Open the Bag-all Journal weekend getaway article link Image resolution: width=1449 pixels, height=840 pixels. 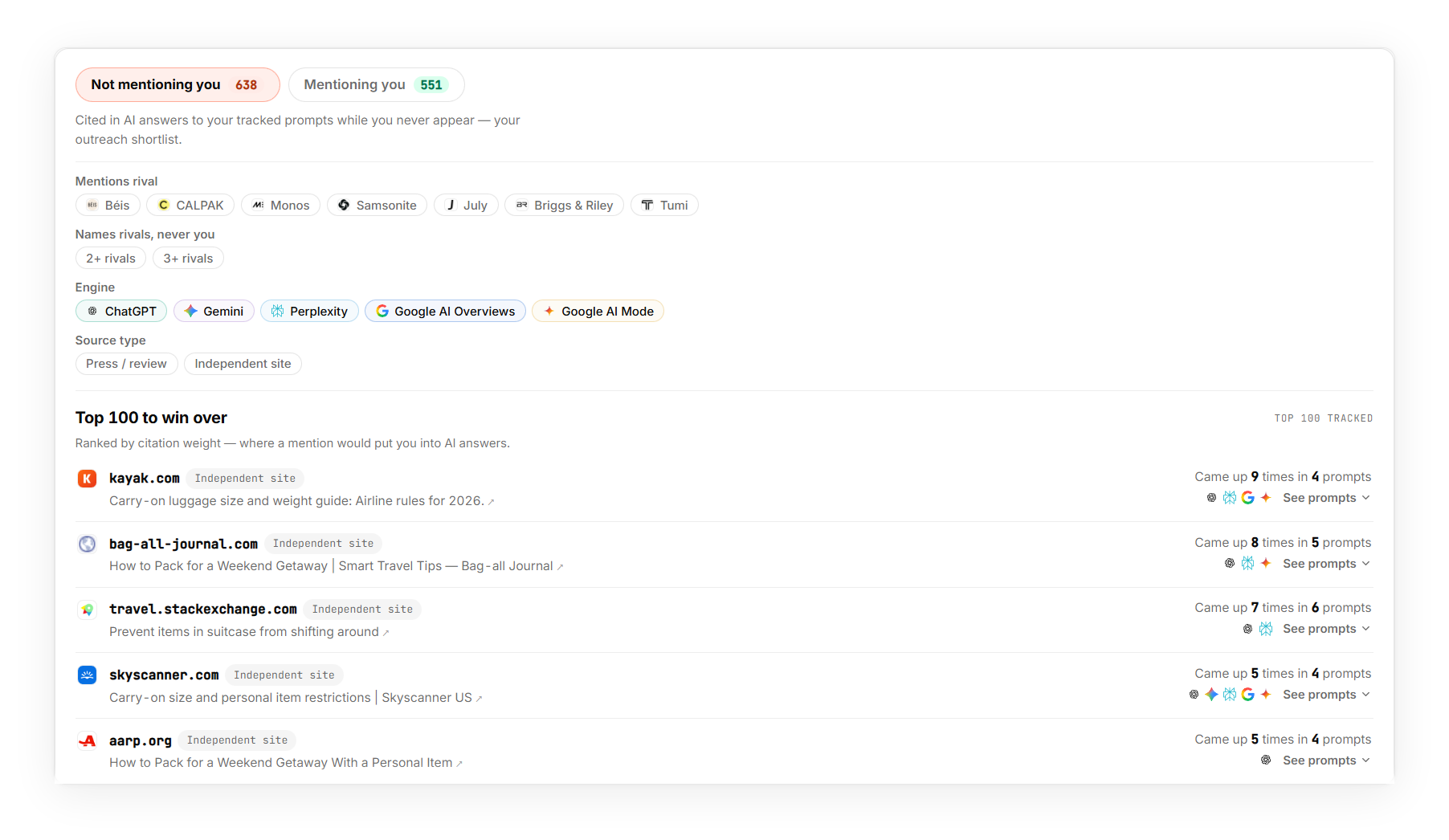pos(336,566)
